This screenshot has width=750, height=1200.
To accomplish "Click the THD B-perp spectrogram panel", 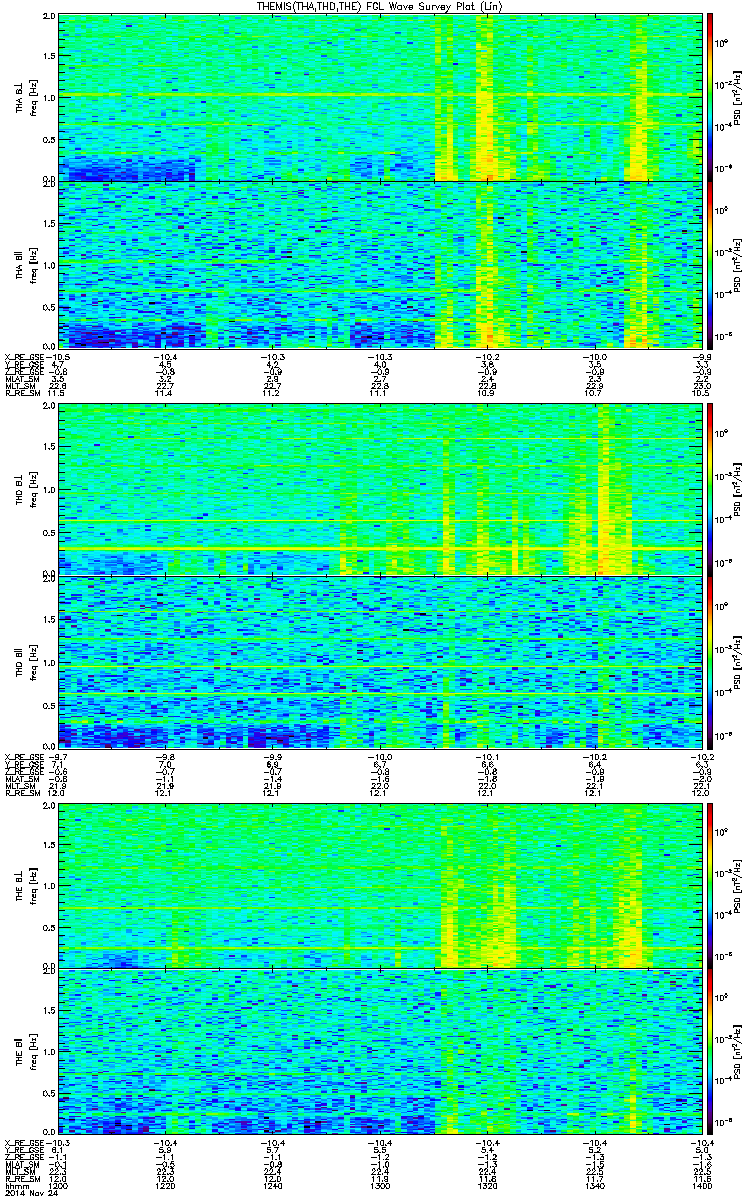I will [381, 491].
